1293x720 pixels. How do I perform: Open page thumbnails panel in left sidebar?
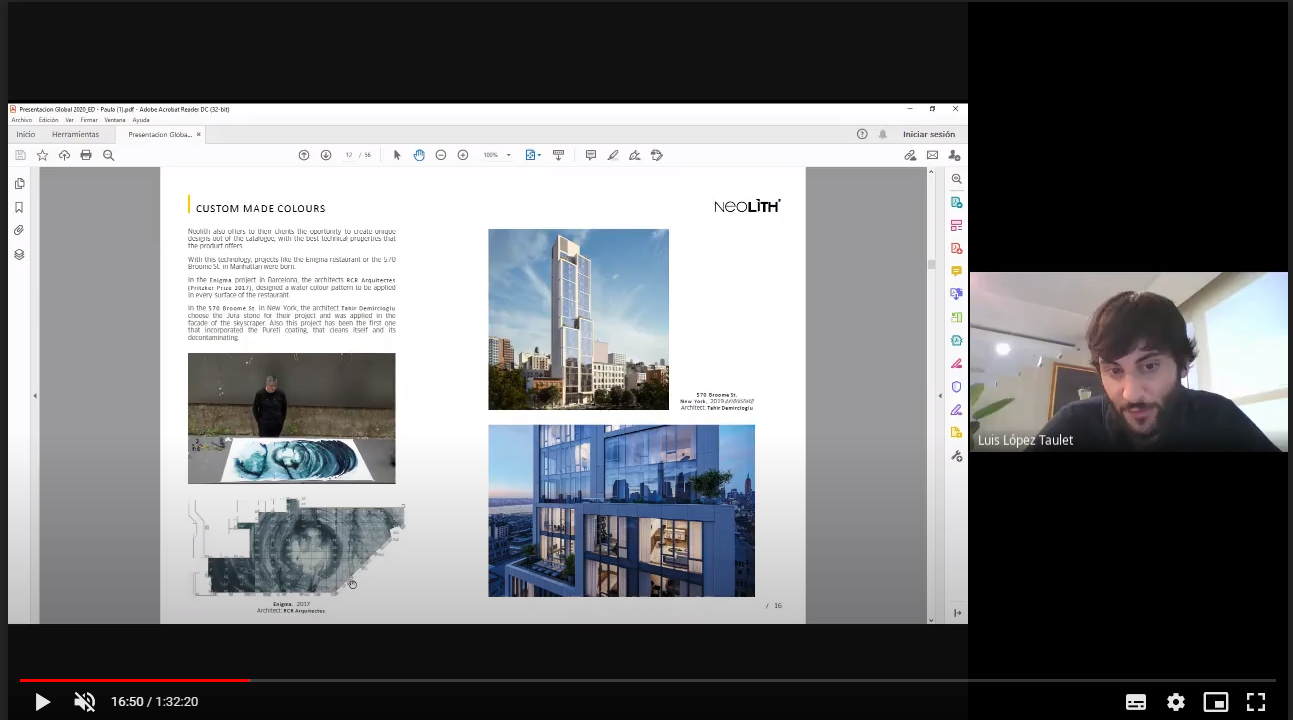[19, 184]
